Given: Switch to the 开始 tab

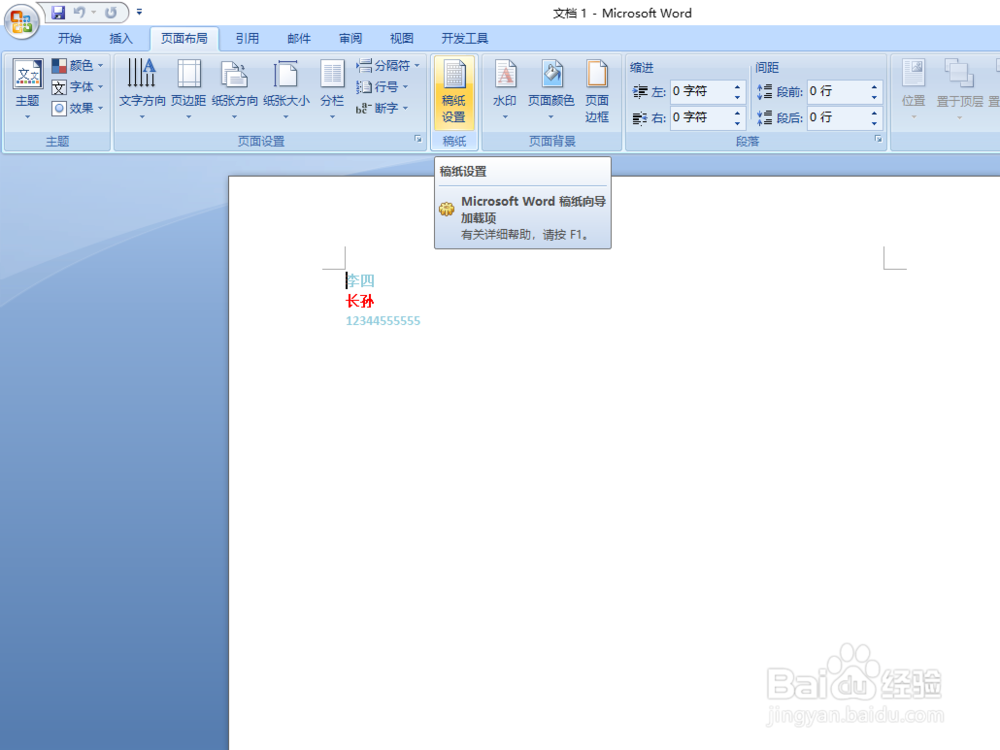Looking at the screenshot, I should pos(70,39).
